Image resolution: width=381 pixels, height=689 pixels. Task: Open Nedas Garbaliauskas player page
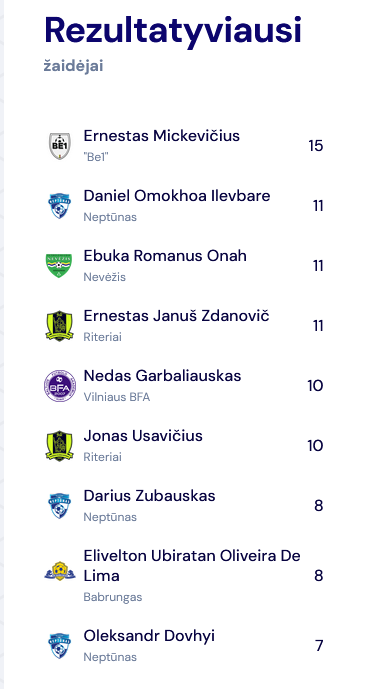point(162,376)
